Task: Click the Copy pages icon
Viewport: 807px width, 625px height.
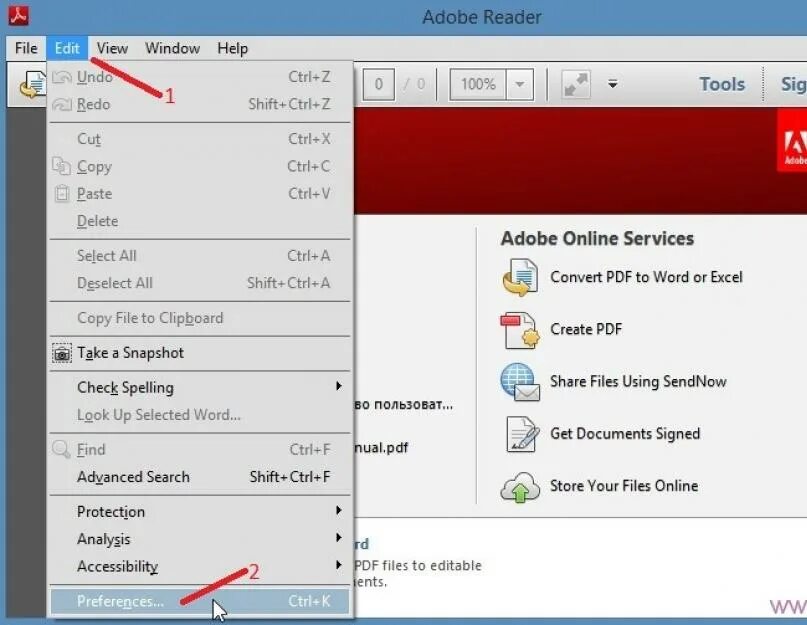Action: [61, 166]
